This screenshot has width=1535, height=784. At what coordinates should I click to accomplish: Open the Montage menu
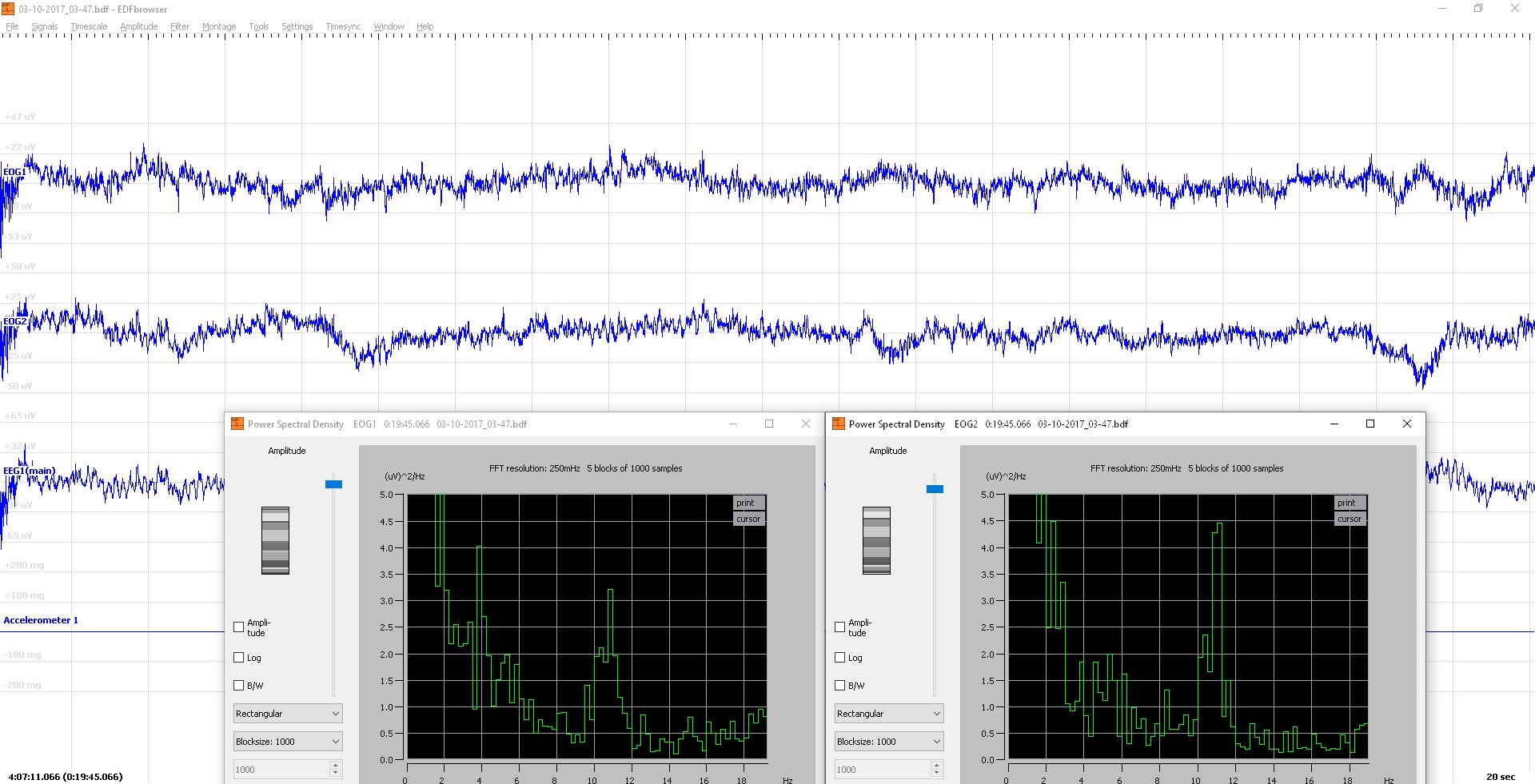219,26
